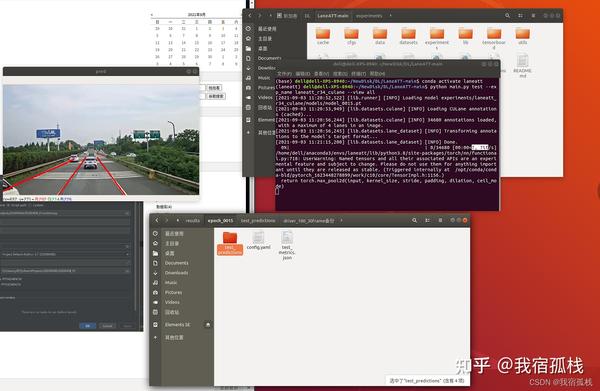The width and height of the screenshot is (600, 391).
Task: Click the Cancel button in dialog
Action: [x=107, y=326]
